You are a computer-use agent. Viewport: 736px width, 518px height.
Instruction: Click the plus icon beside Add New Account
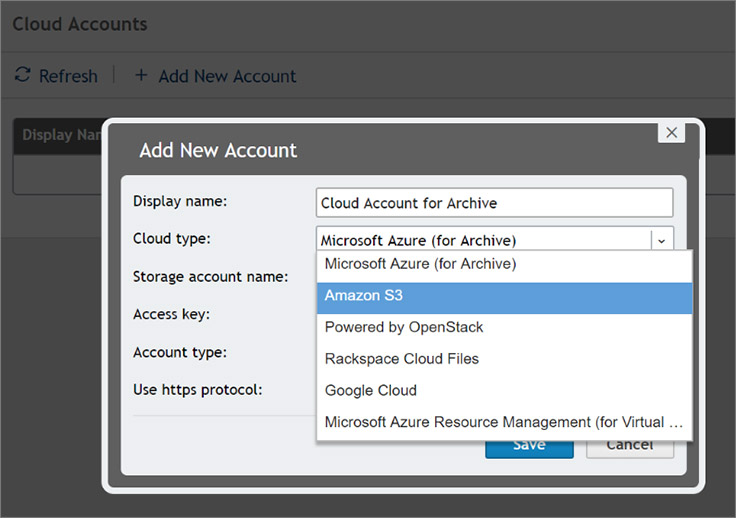click(x=141, y=75)
